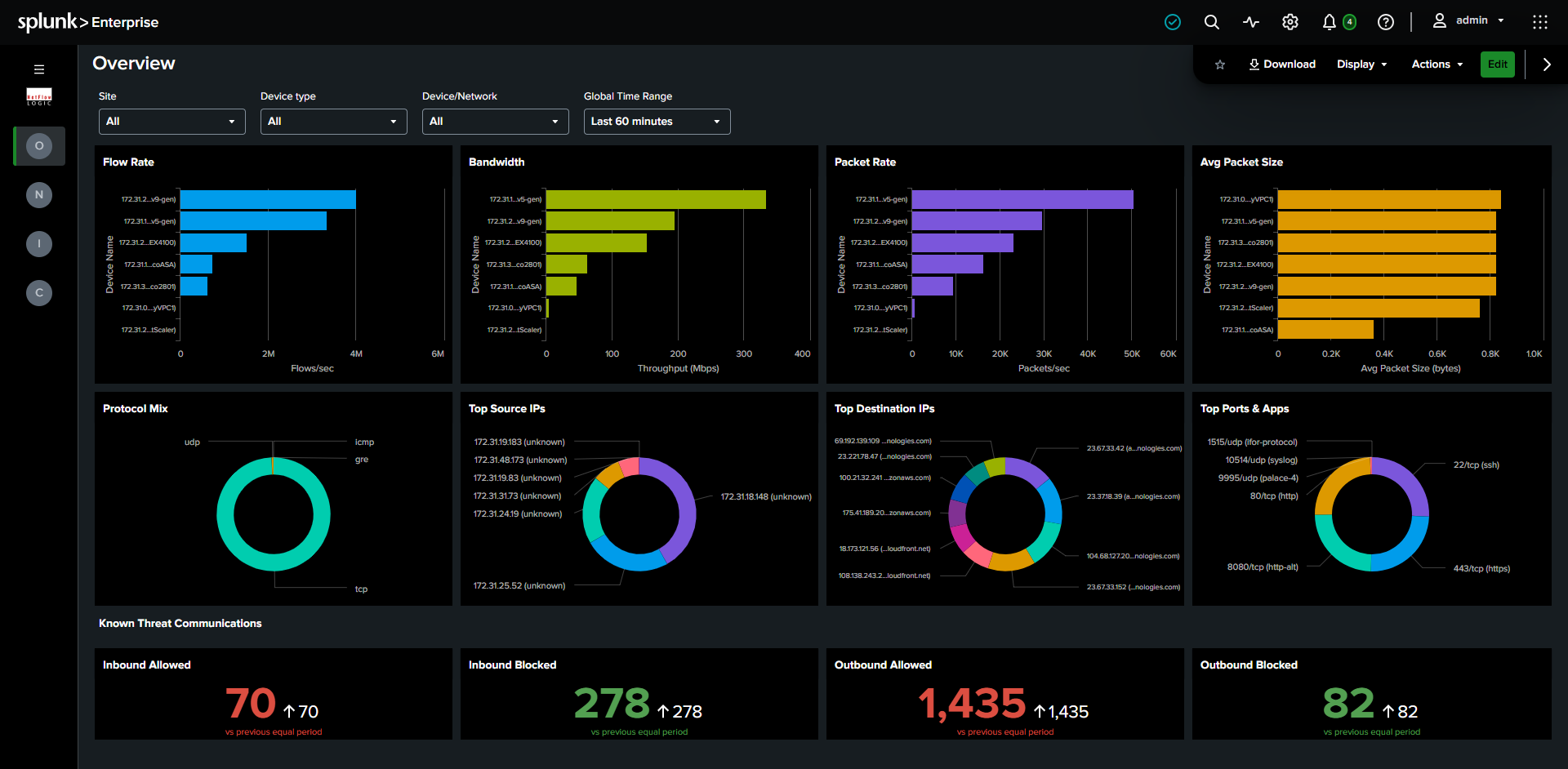The width and height of the screenshot is (1568, 769).
Task: Click the 9995/udp (palace-4) label
Action: pos(1258,478)
